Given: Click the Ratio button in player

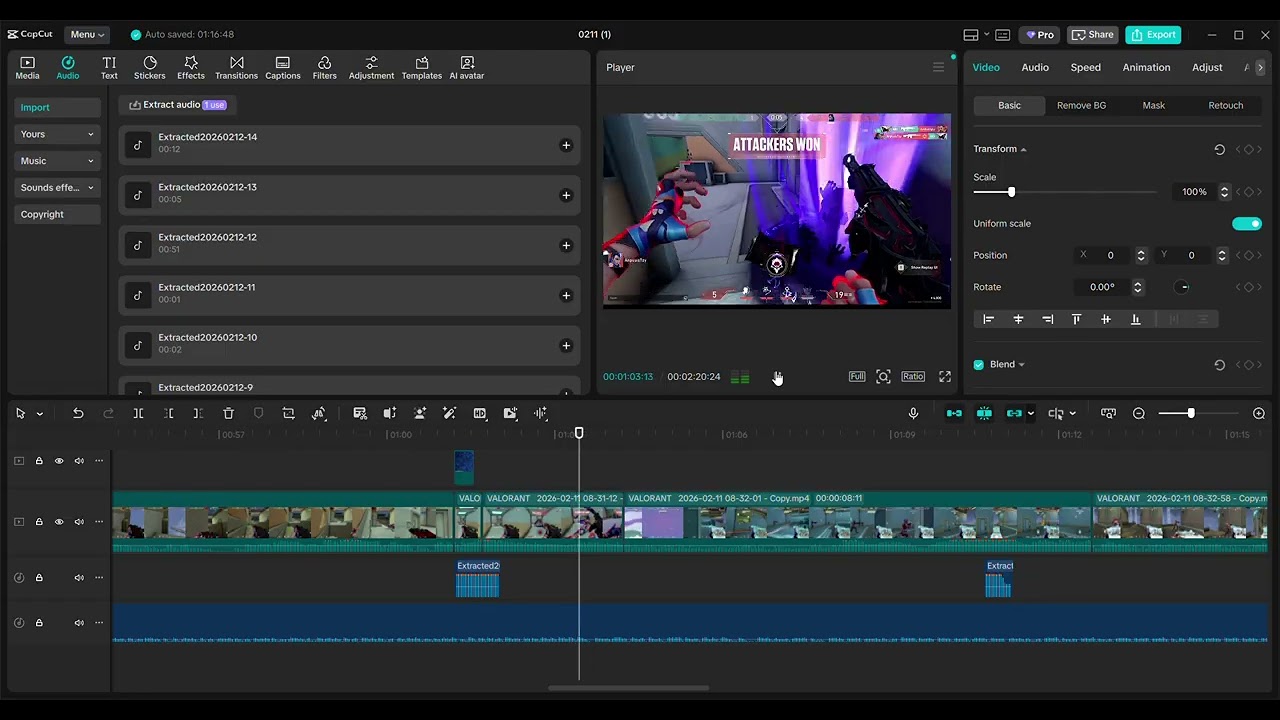Looking at the screenshot, I should click(x=913, y=377).
